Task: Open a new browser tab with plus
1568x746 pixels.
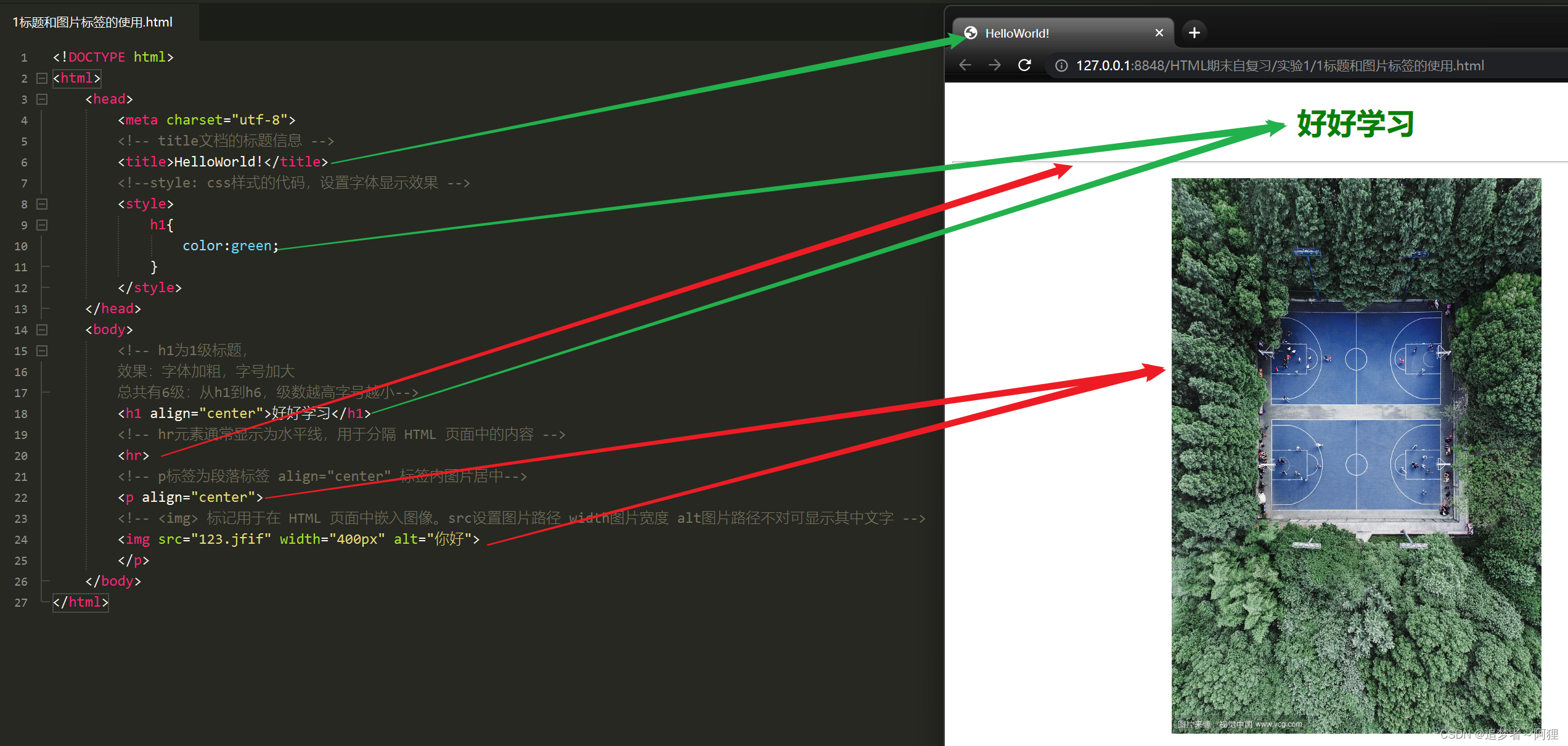Action: tap(1194, 33)
